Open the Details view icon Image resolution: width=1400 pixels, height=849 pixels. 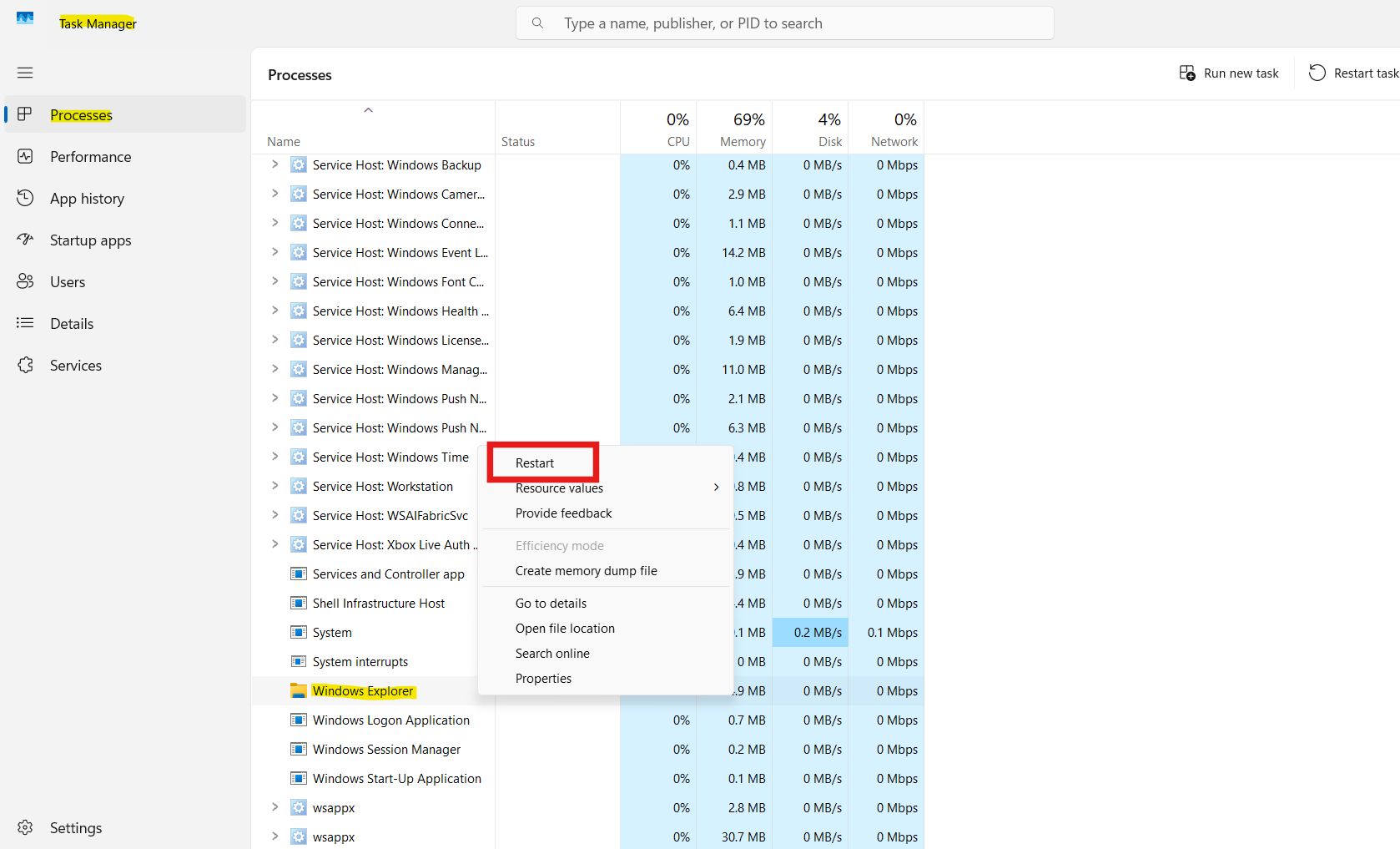[25, 323]
